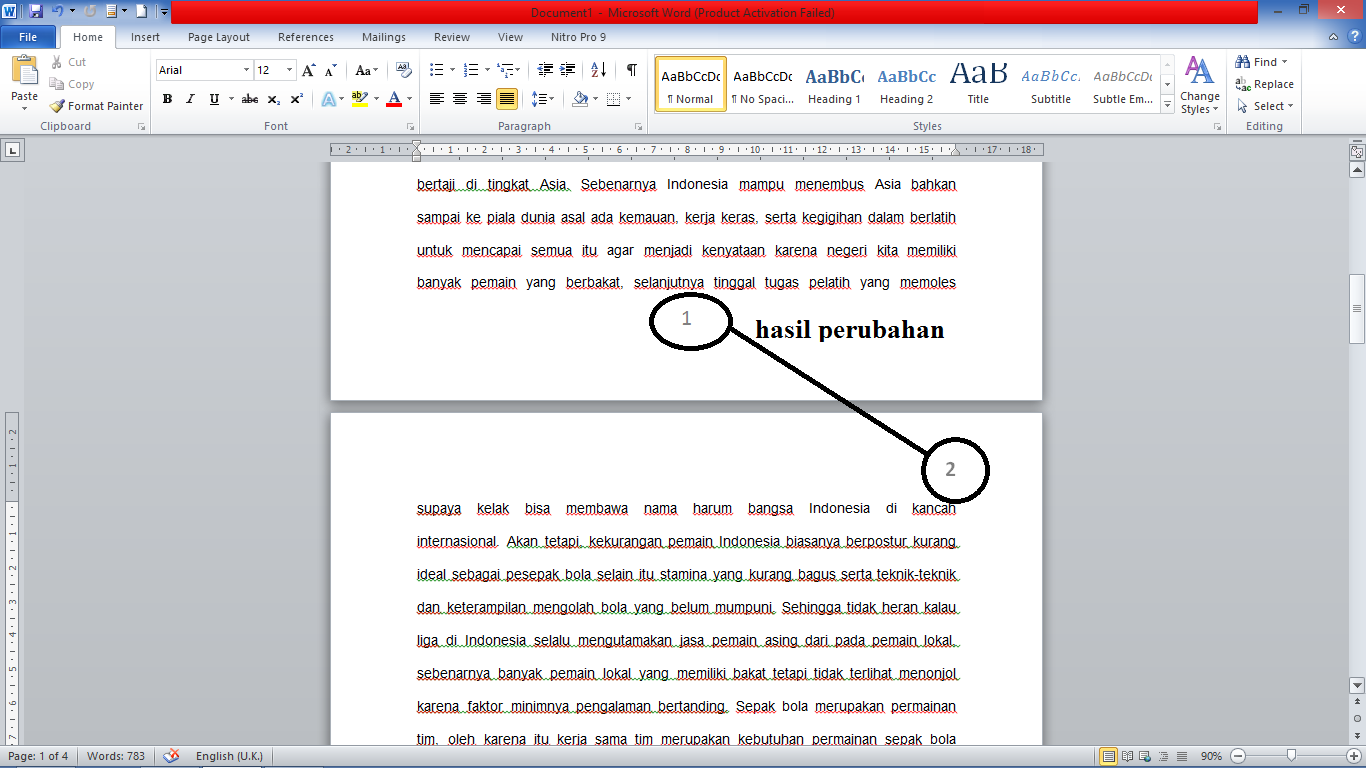Viewport: 1366px width, 768px height.
Task: Apply the Heading 1 style
Action: tap(835, 84)
